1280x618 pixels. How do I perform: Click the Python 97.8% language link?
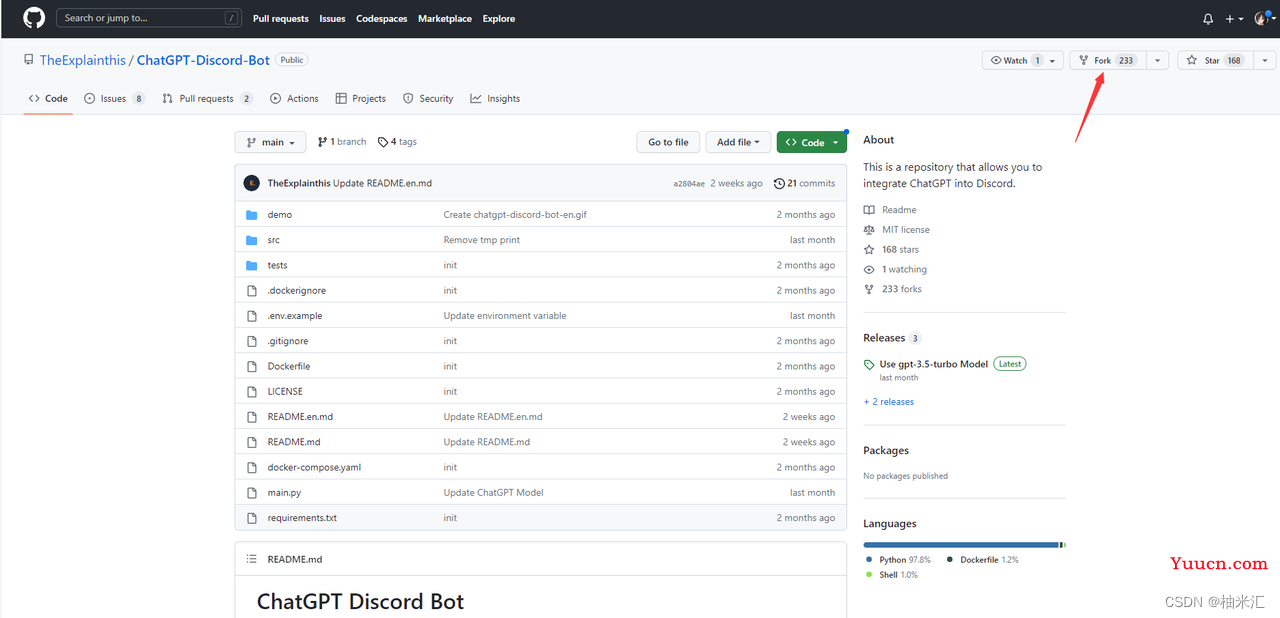(899, 560)
